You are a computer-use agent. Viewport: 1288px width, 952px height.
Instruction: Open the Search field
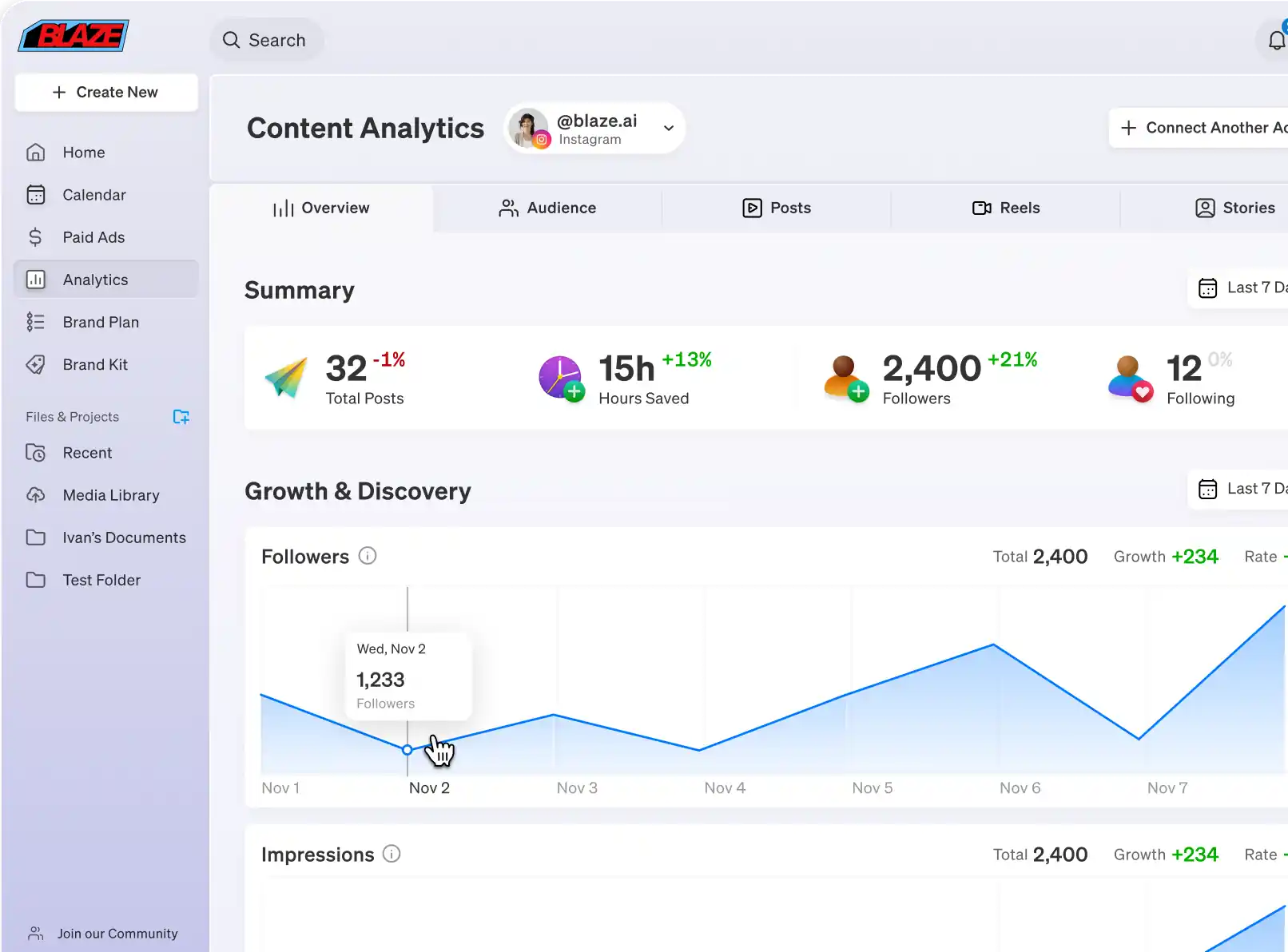pos(267,40)
